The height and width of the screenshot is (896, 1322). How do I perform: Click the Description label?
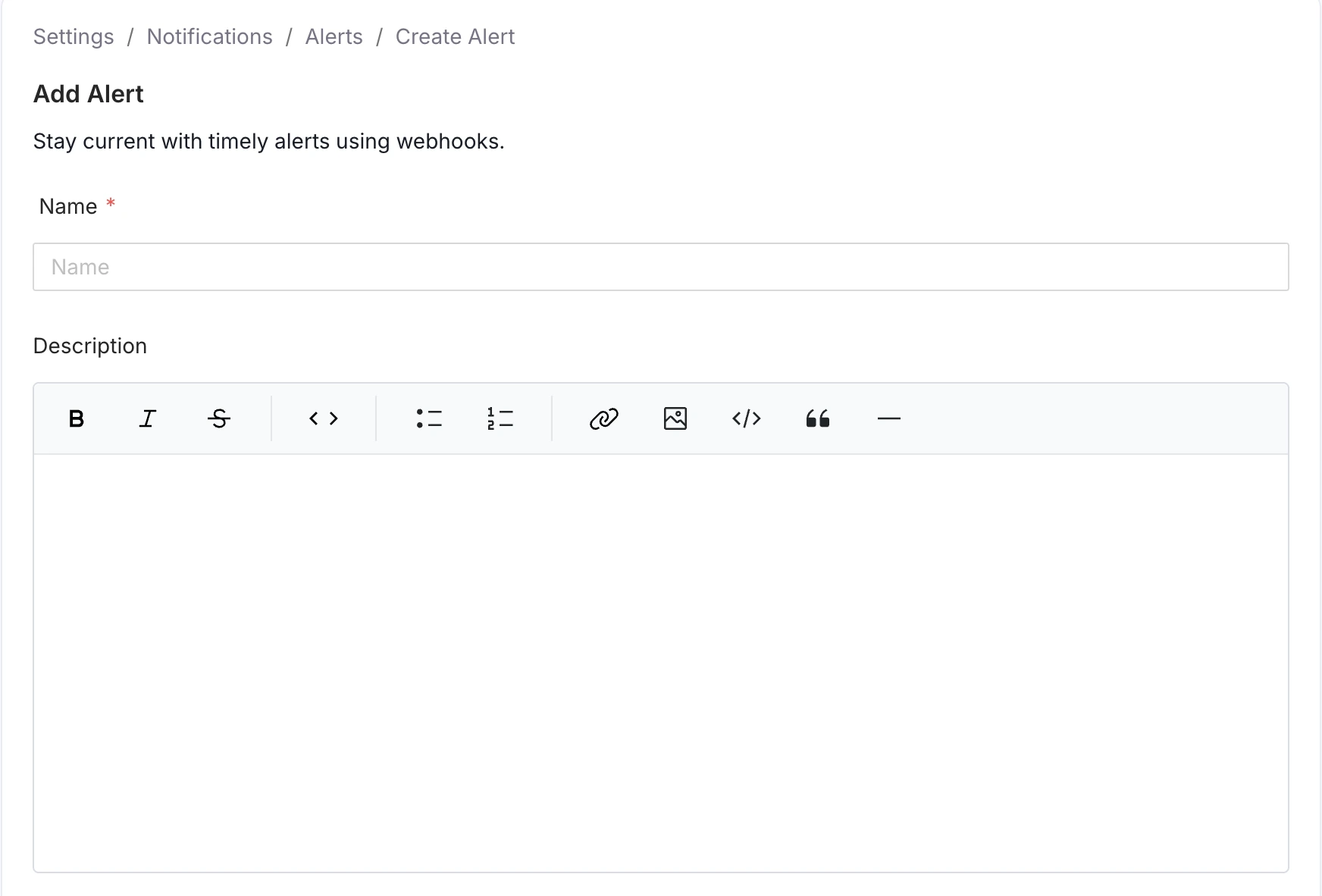pos(89,346)
